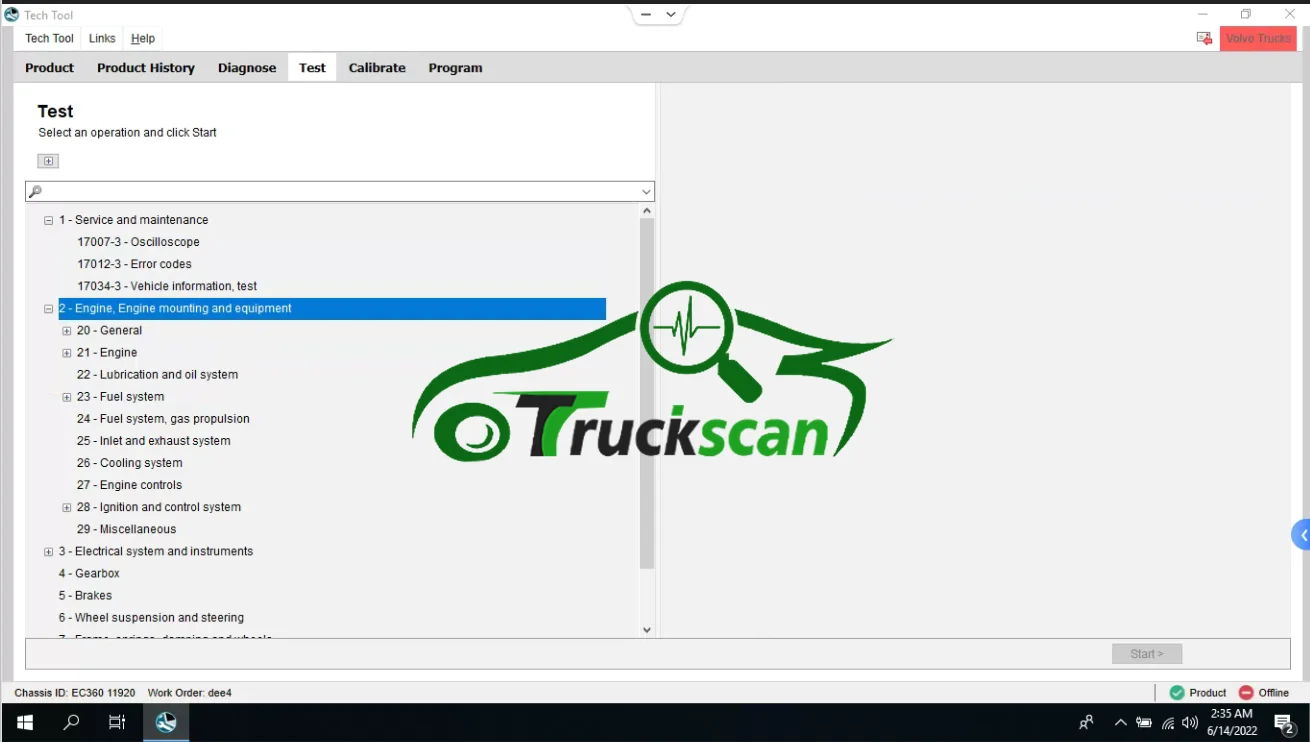
Task: Open Windows taskbar search
Action: pyautogui.click(x=71, y=722)
